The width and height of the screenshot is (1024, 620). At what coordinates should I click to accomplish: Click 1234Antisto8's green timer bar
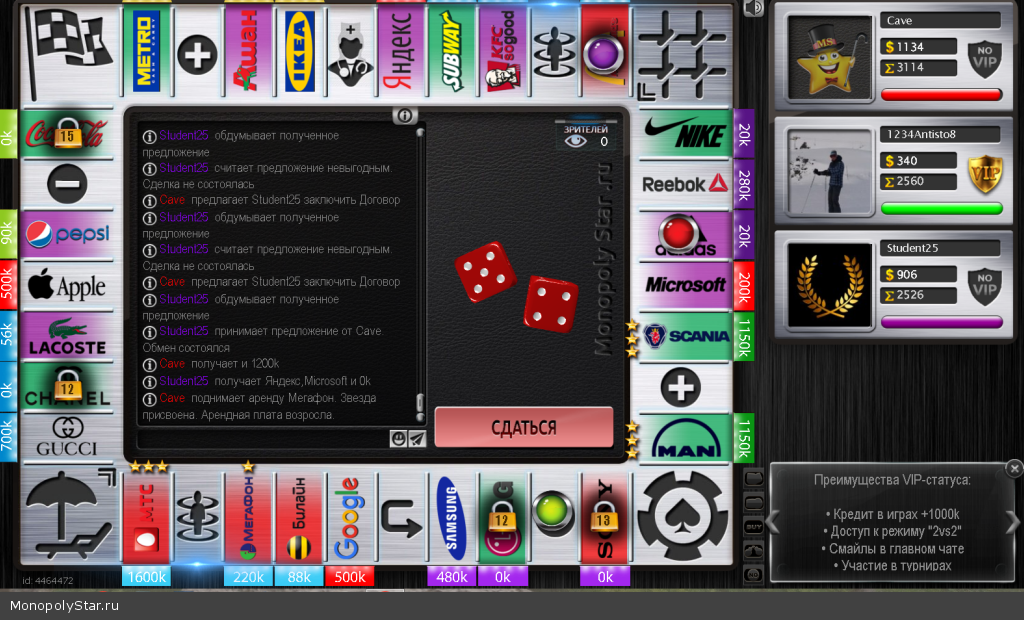coord(941,208)
